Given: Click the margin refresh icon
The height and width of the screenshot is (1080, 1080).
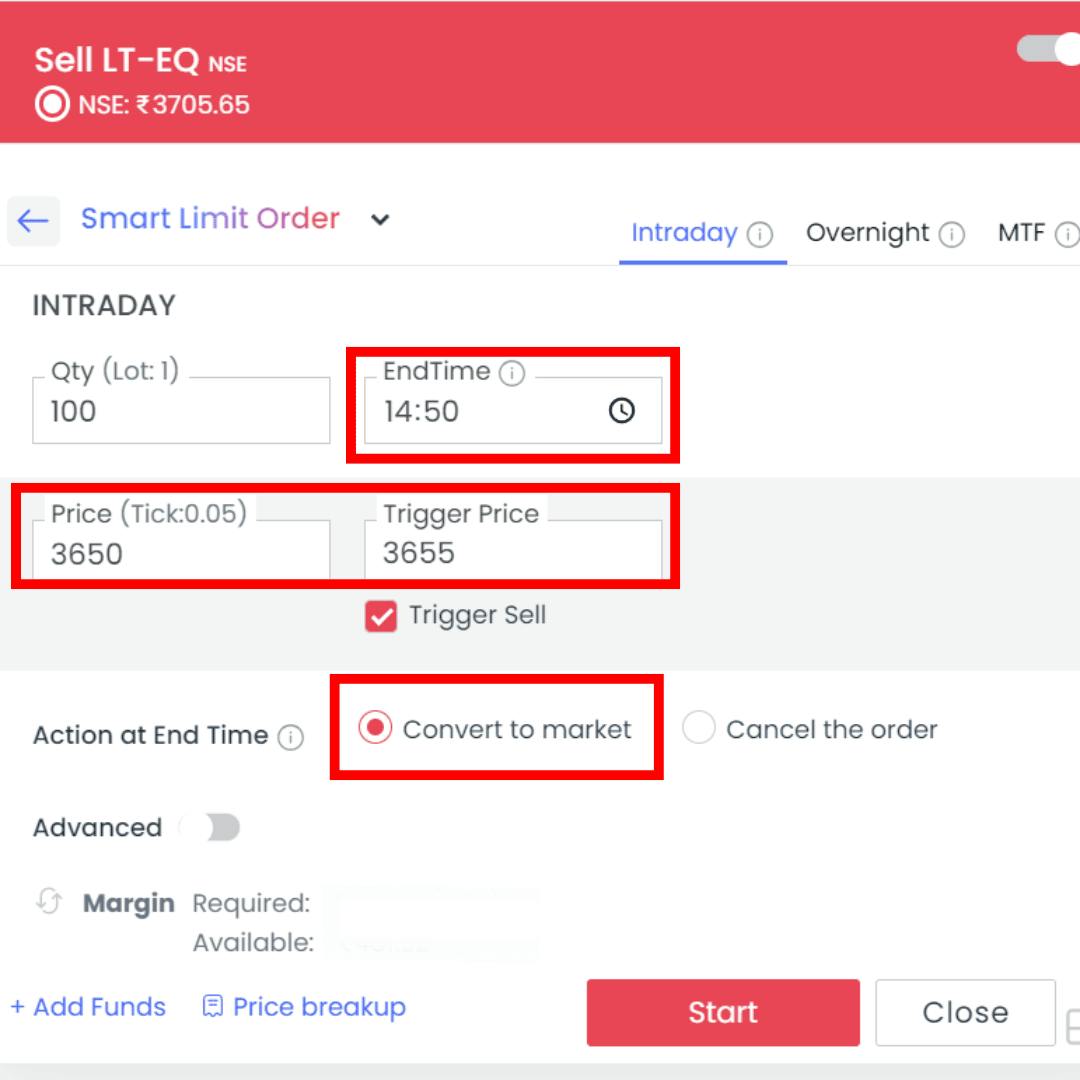Looking at the screenshot, I should coord(48,900).
